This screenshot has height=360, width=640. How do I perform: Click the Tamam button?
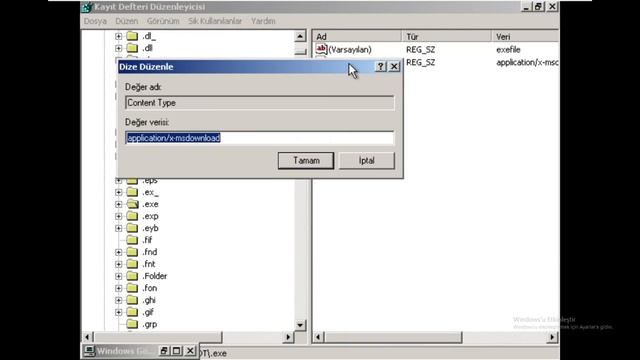pos(306,160)
